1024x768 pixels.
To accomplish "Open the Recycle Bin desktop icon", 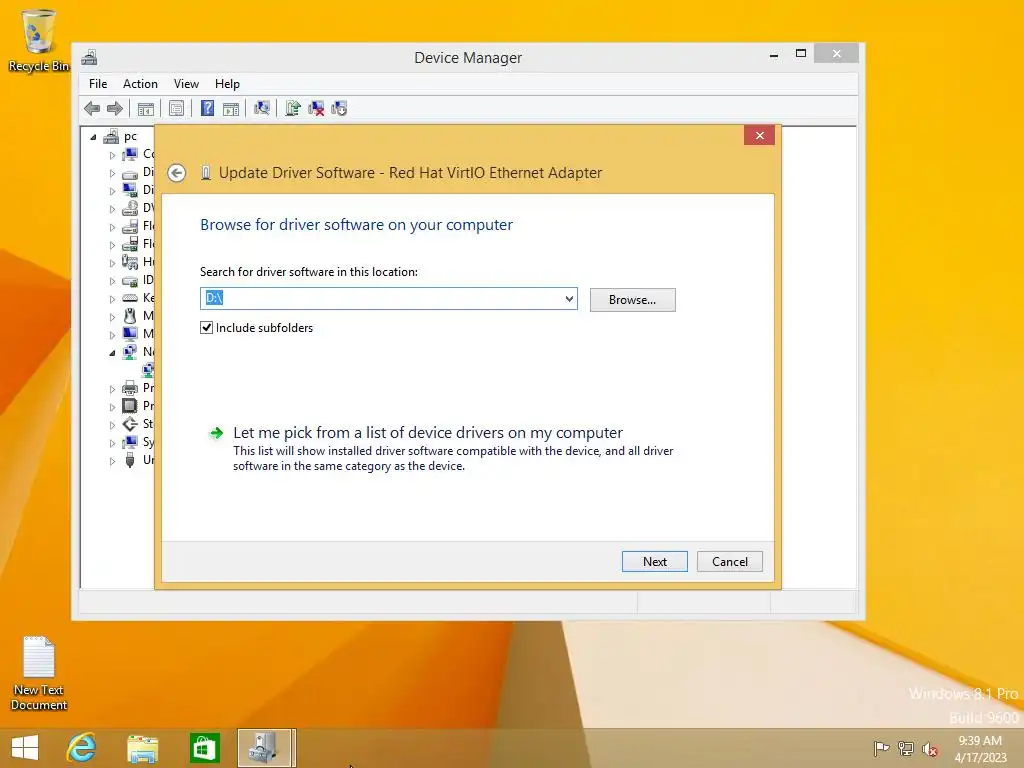I will tap(39, 40).
